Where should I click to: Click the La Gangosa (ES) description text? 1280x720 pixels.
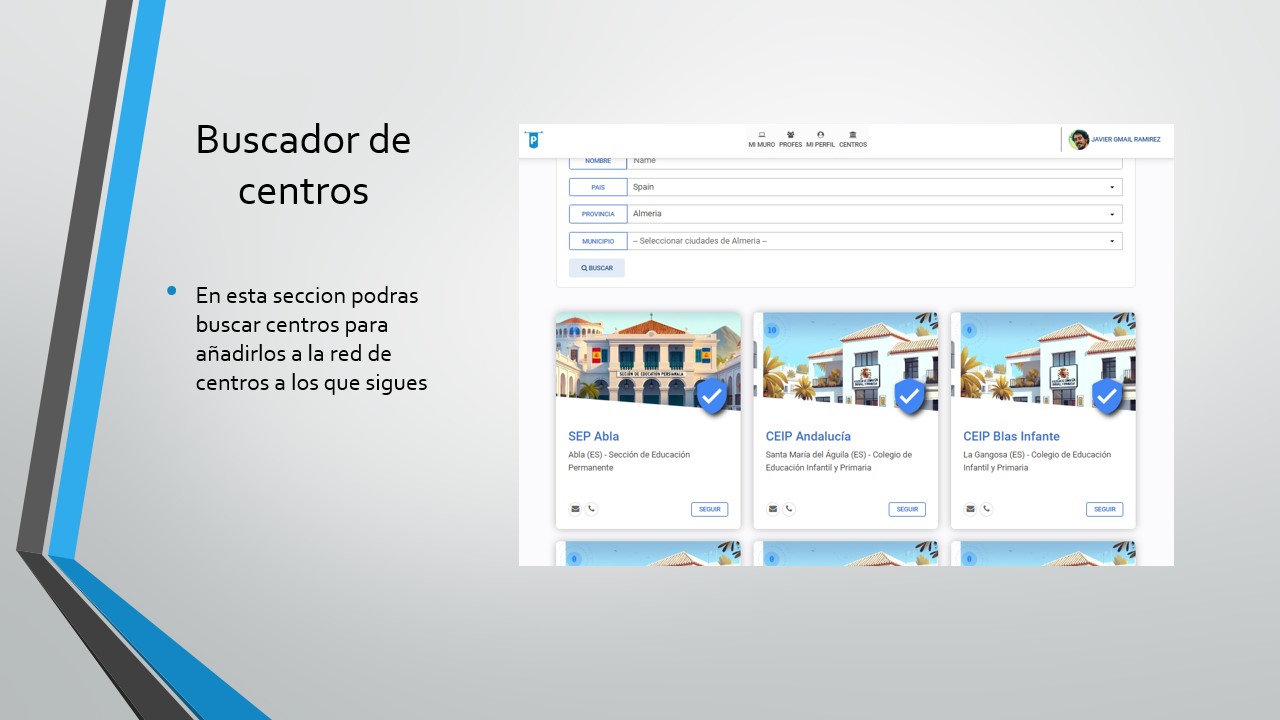tap(1037, 461)
